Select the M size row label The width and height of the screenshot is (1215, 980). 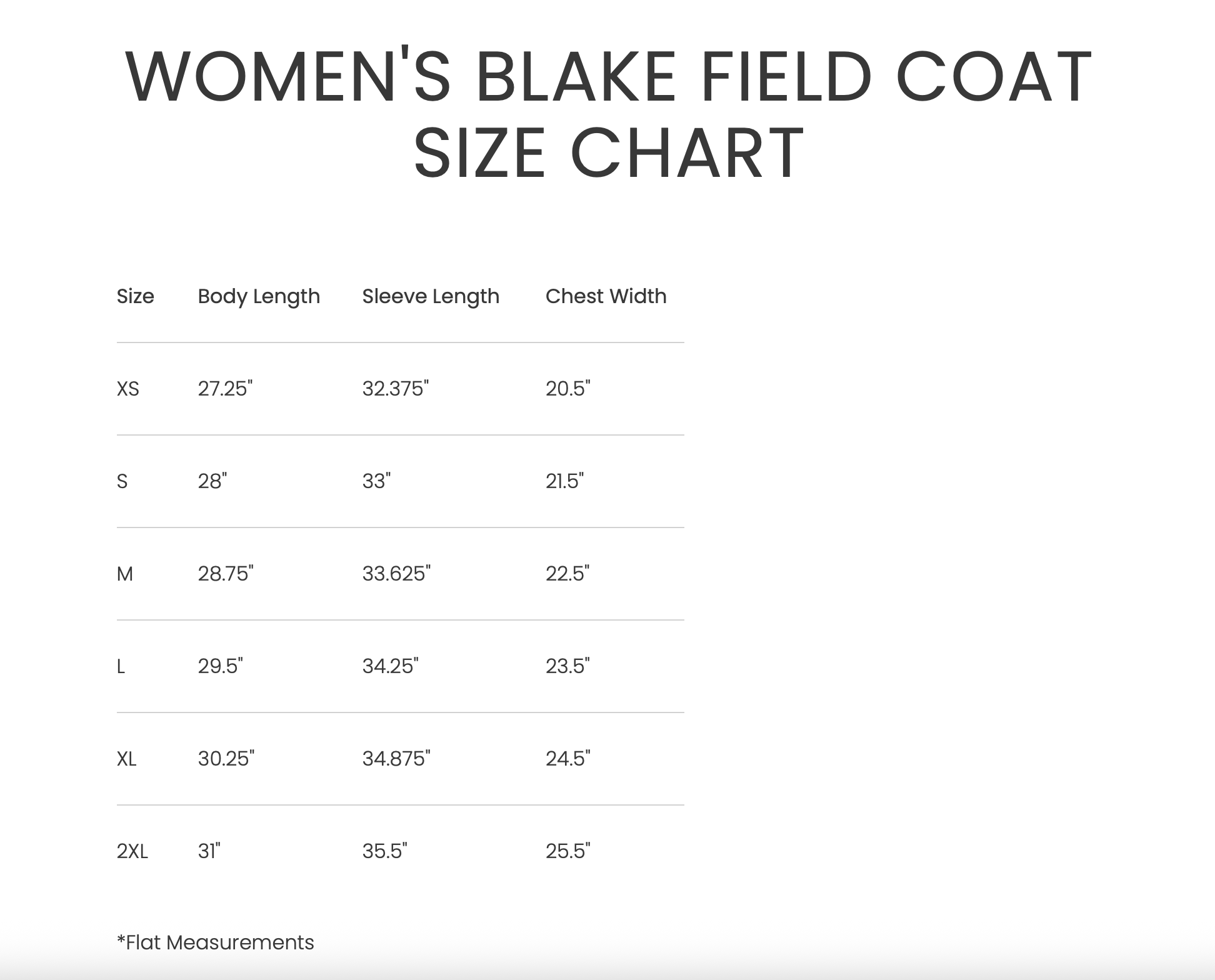125,574
